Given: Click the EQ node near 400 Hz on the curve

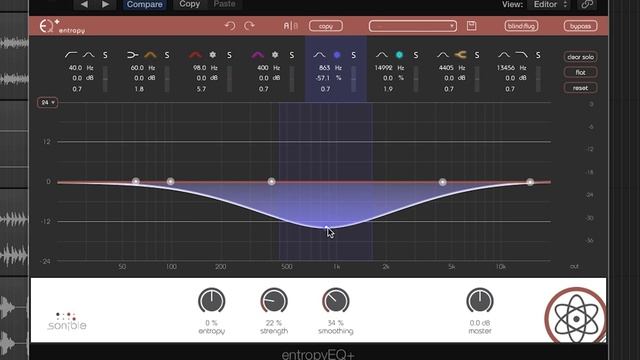Looking at the screenshot, I should [x=271, y=181].
